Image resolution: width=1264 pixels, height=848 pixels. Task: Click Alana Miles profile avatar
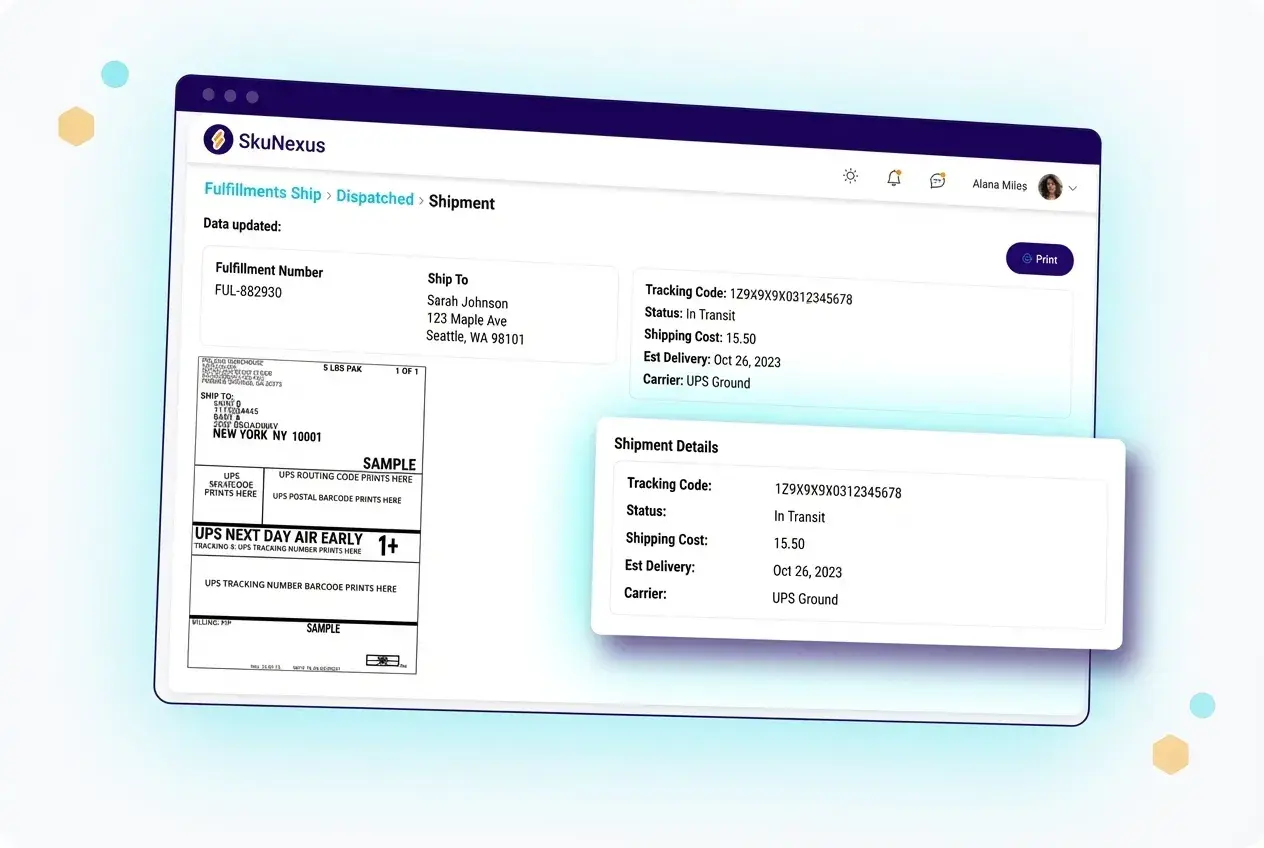1049,186
